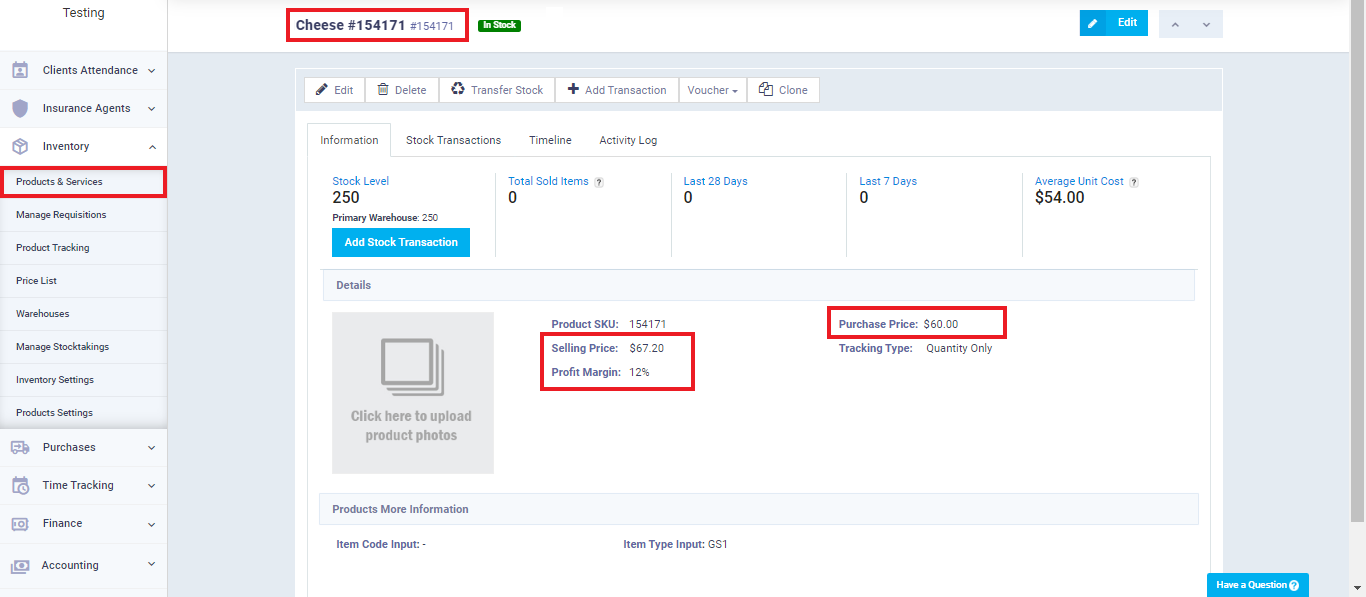Go to next product with down arrow
Image resolution: width=1366 pixels, height=597 pixels.
point(1206,24)
